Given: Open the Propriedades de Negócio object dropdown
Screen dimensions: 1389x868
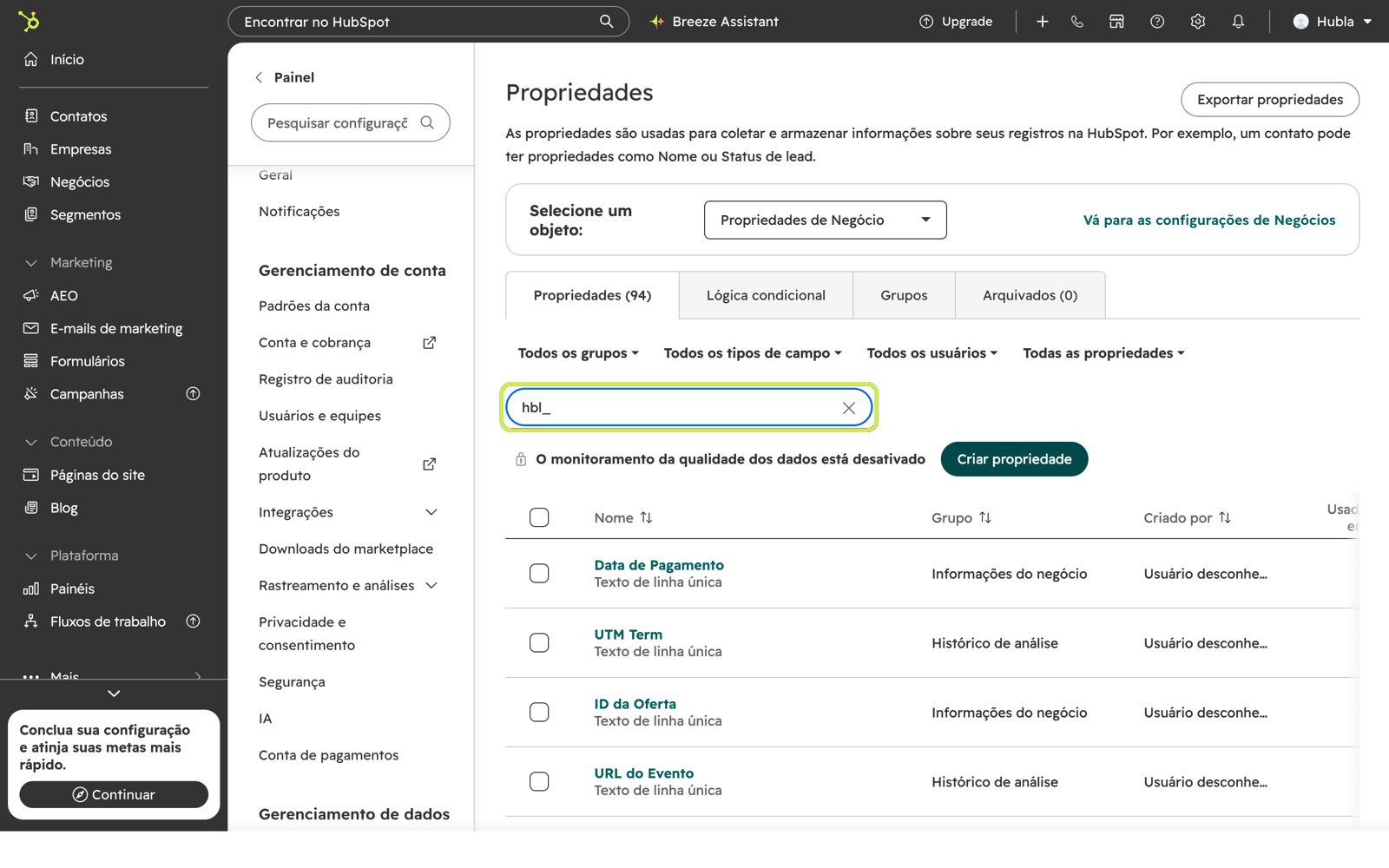Looking at the screenshot, I should [x=825, y=220].
